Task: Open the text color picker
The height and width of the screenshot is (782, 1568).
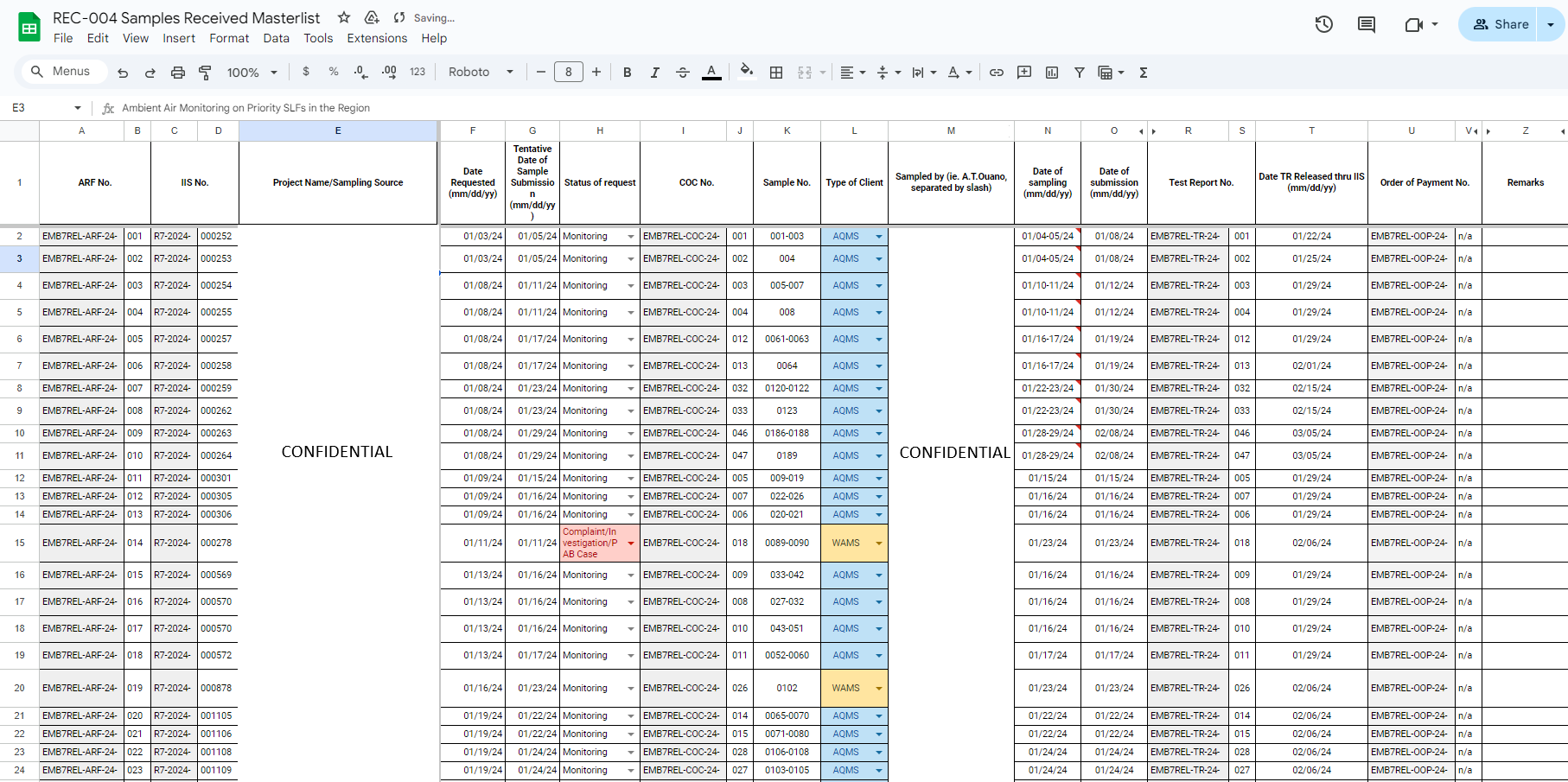Action: point(711,73)
